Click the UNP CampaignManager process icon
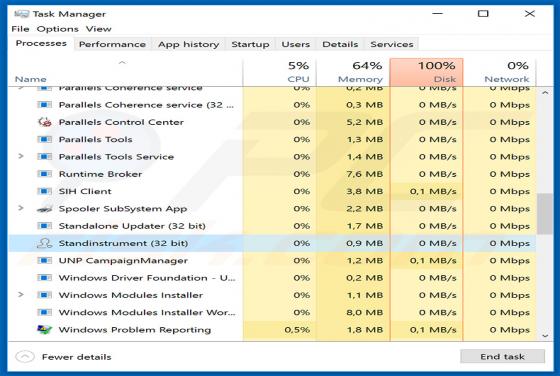Viewport: 560px width, 376px height. tap(45, 260)
